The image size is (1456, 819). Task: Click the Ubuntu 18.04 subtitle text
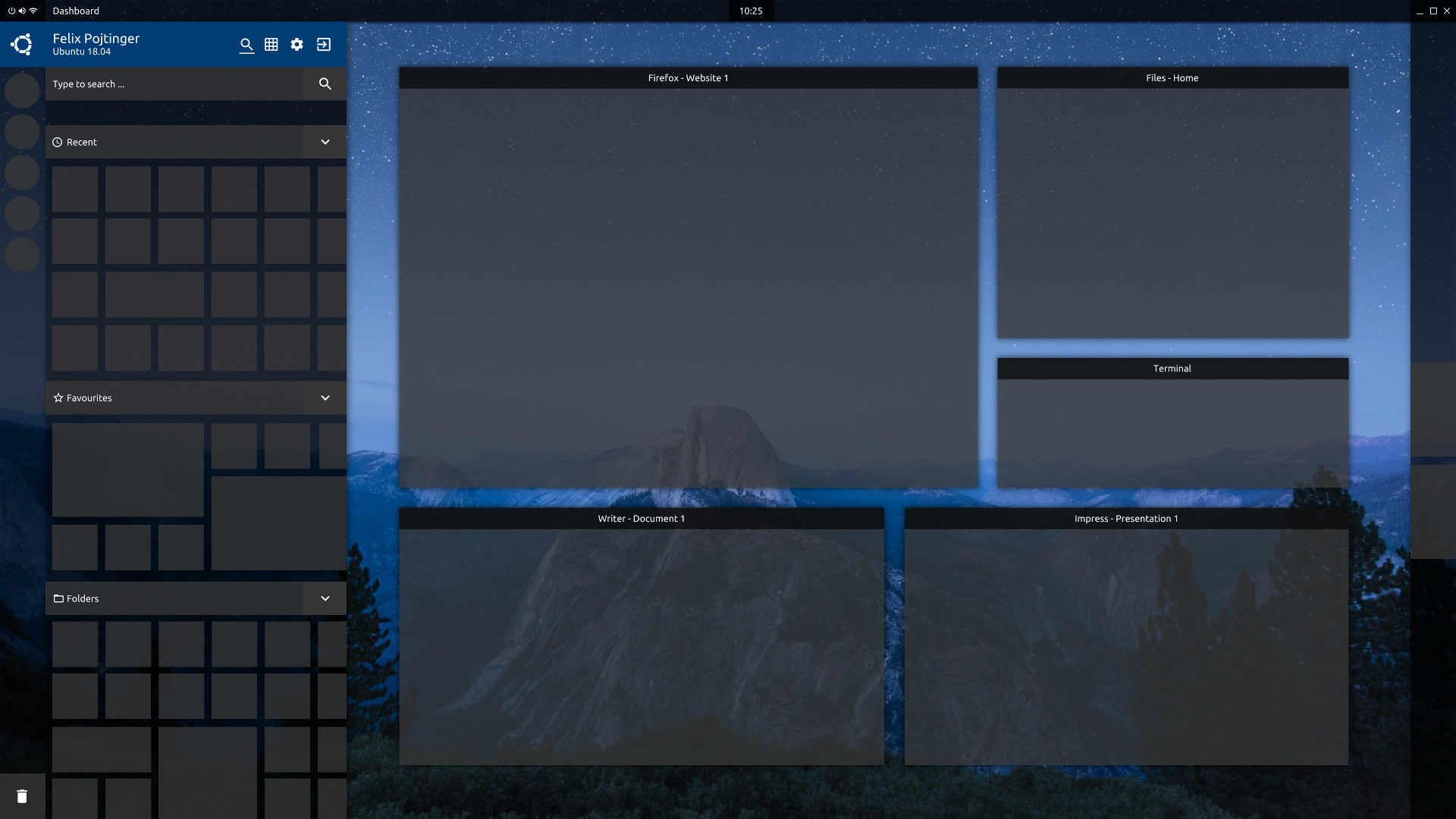pyautogui.click(x=82, y=52)
